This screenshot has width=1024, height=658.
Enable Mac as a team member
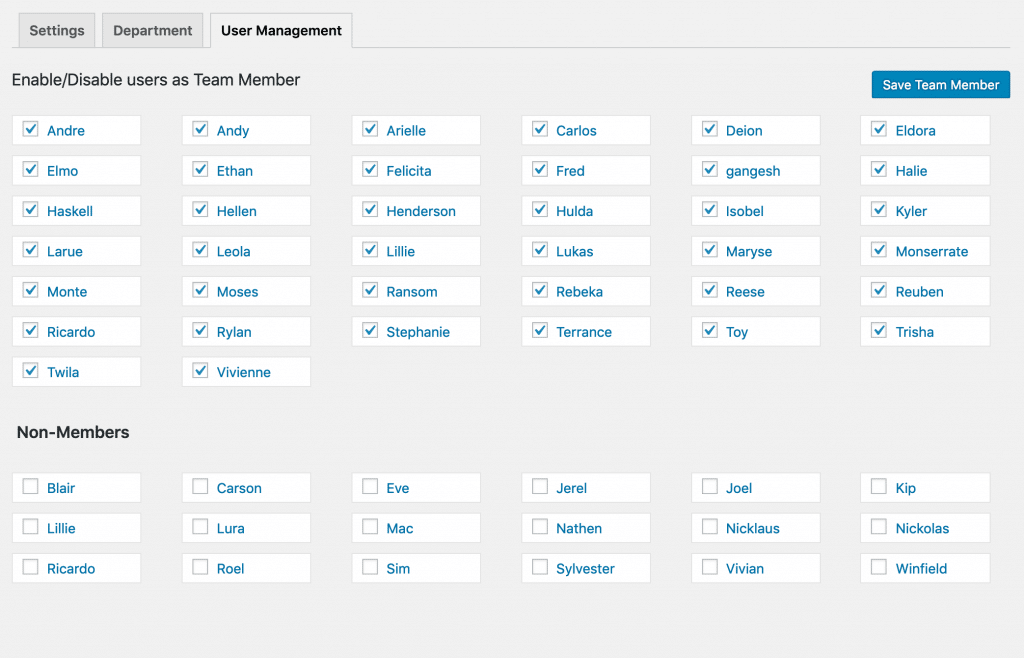click(x=370, y=527)
